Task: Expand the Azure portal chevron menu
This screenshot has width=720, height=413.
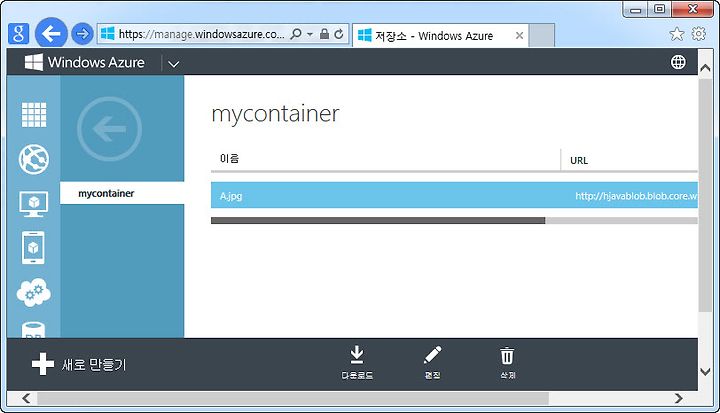Action: tap(173, 64)
